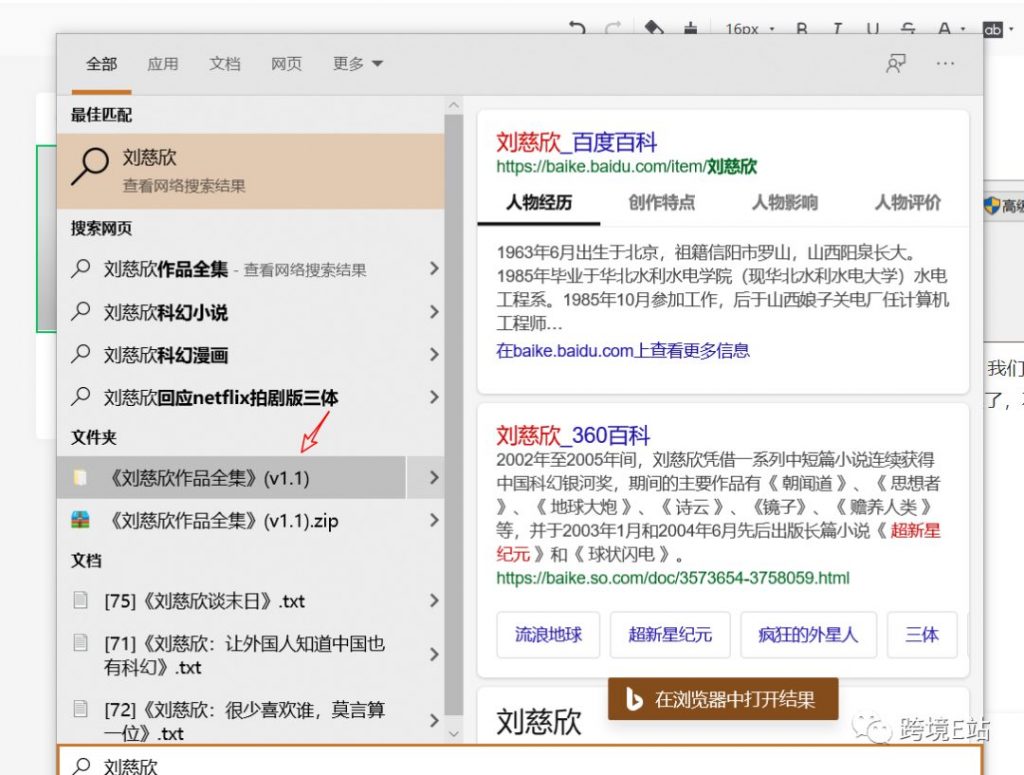This screenshot has height=775, width=1024.
Task: Expand arrow for the [72] txt document
Action: tap(434, 720)
